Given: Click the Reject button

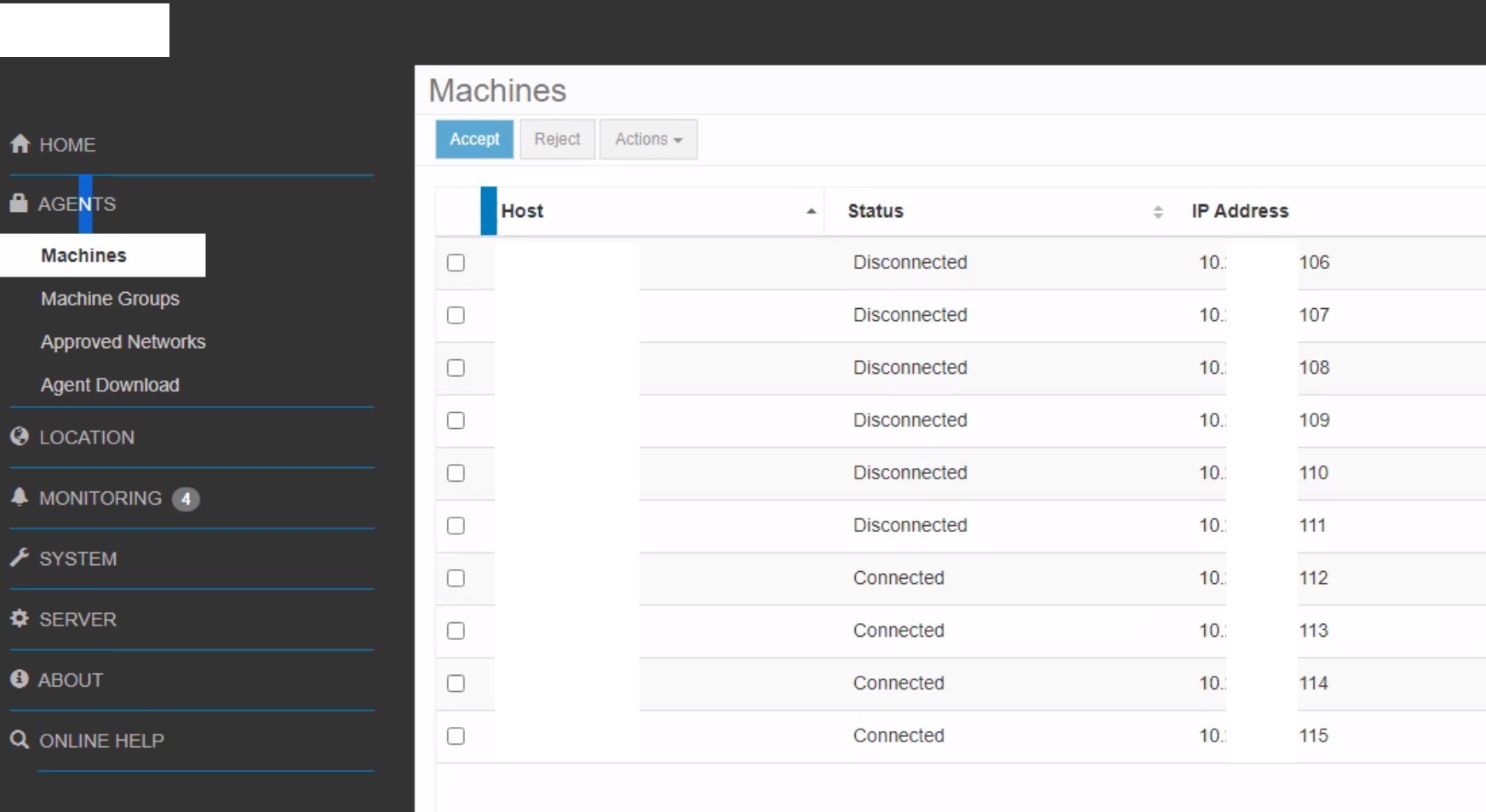Looking at the screenshot, I should pos(557,140).
